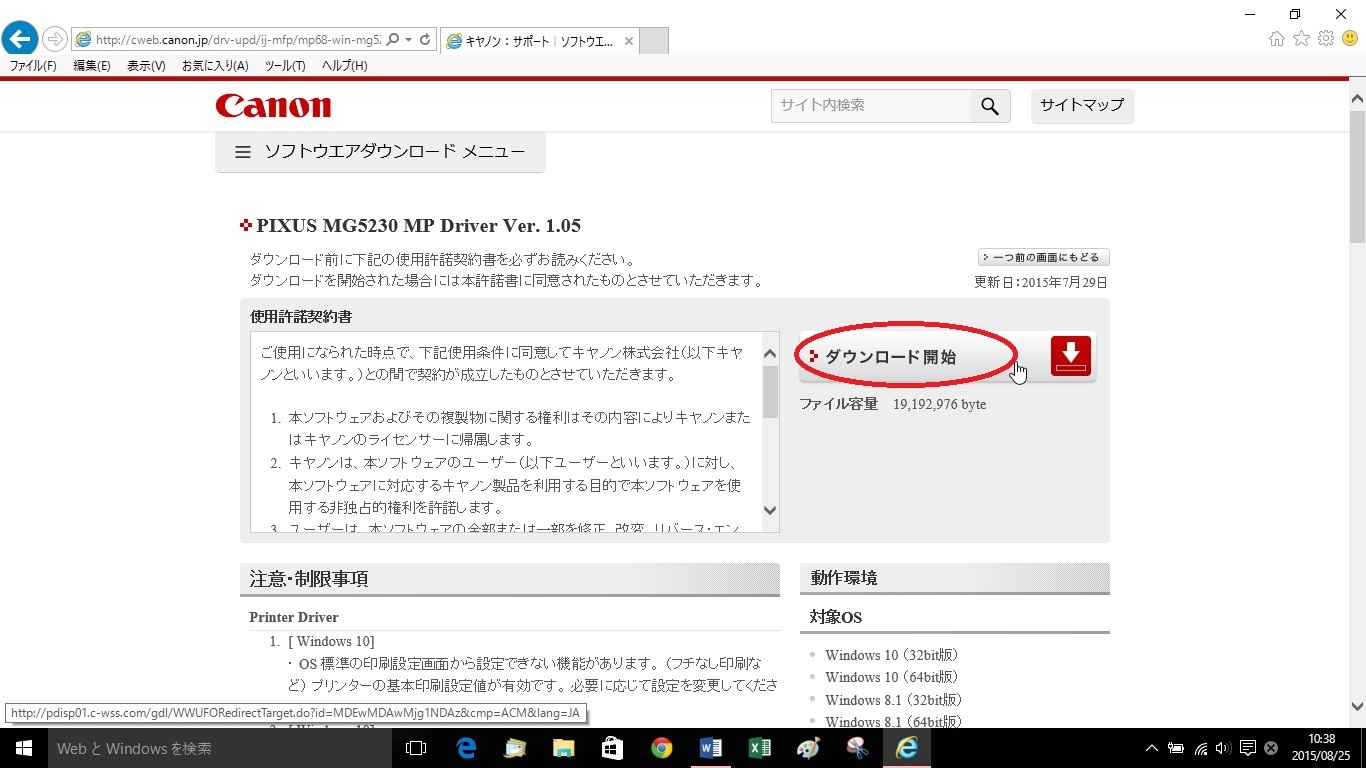
Task: Open the Windows Start button
Action: coord(24,748)
